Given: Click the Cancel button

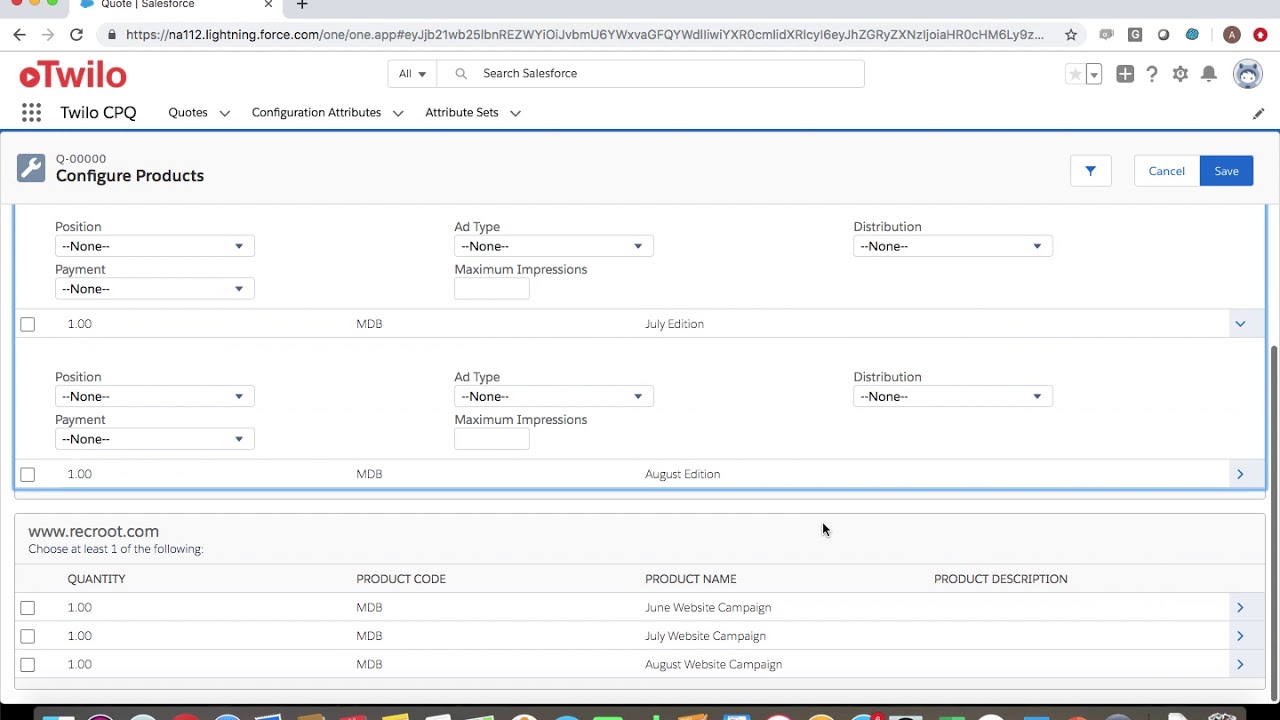Looking at the screenshot, I should tap(1166, 171).
